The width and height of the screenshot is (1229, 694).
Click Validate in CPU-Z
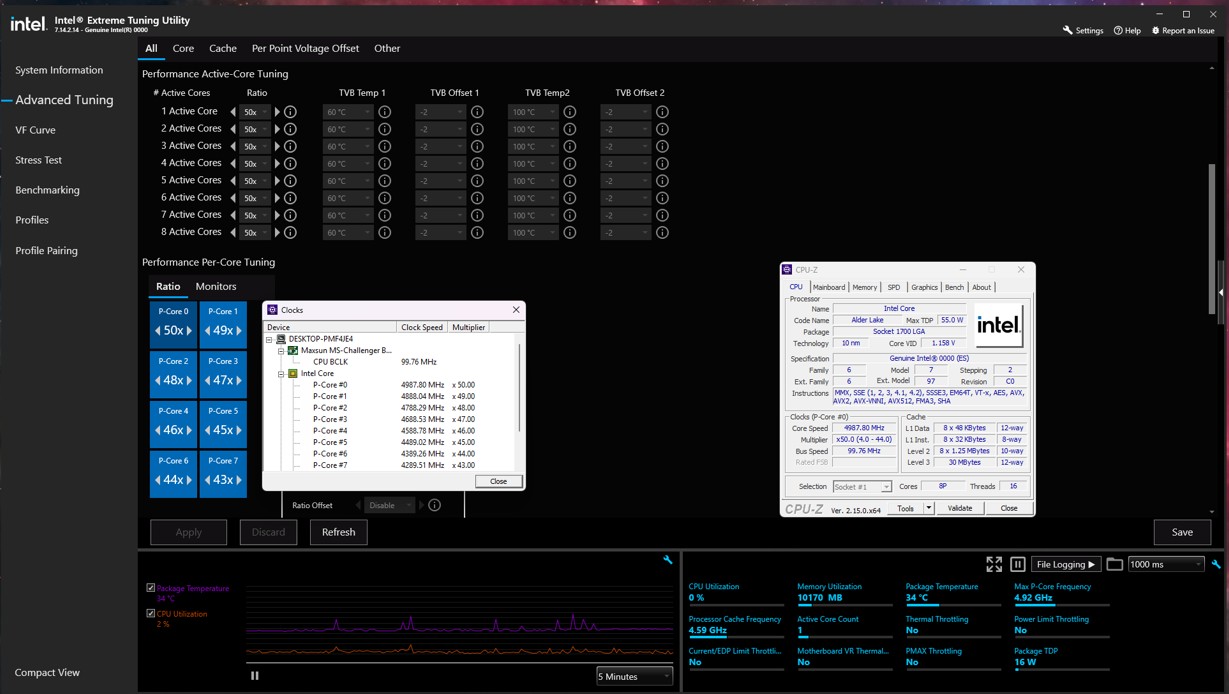pyautogui.click(x=960, y=508)
